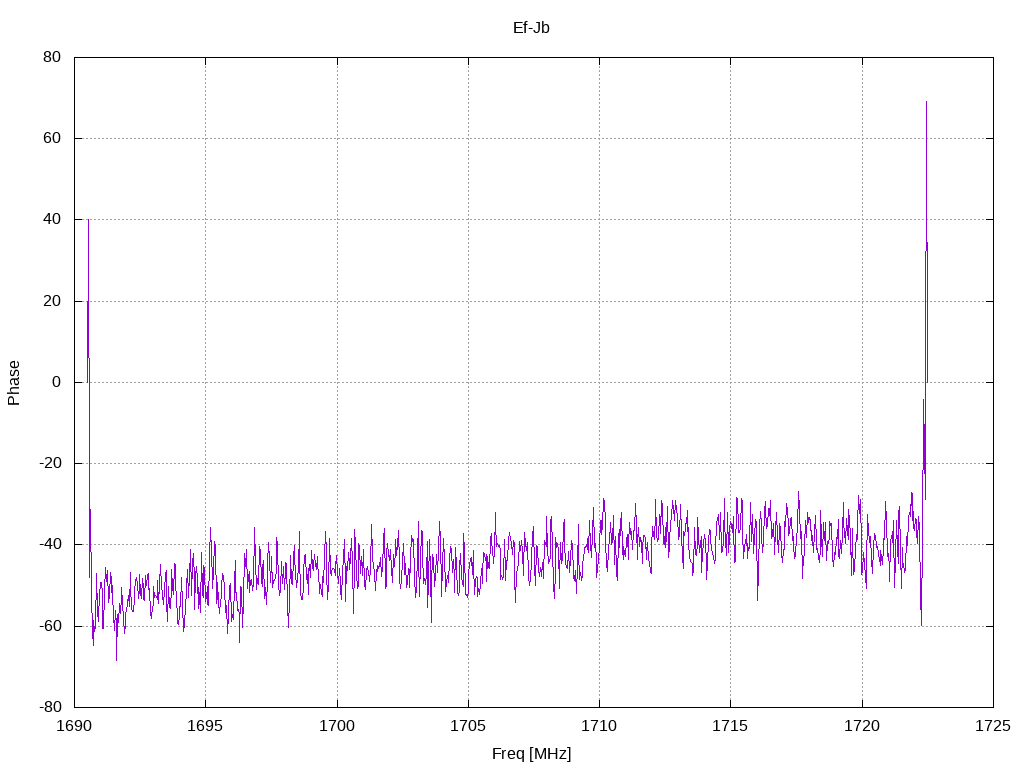Click the y-axis tick label 40
Viewport: 1024px width, 768px height.
52,219
